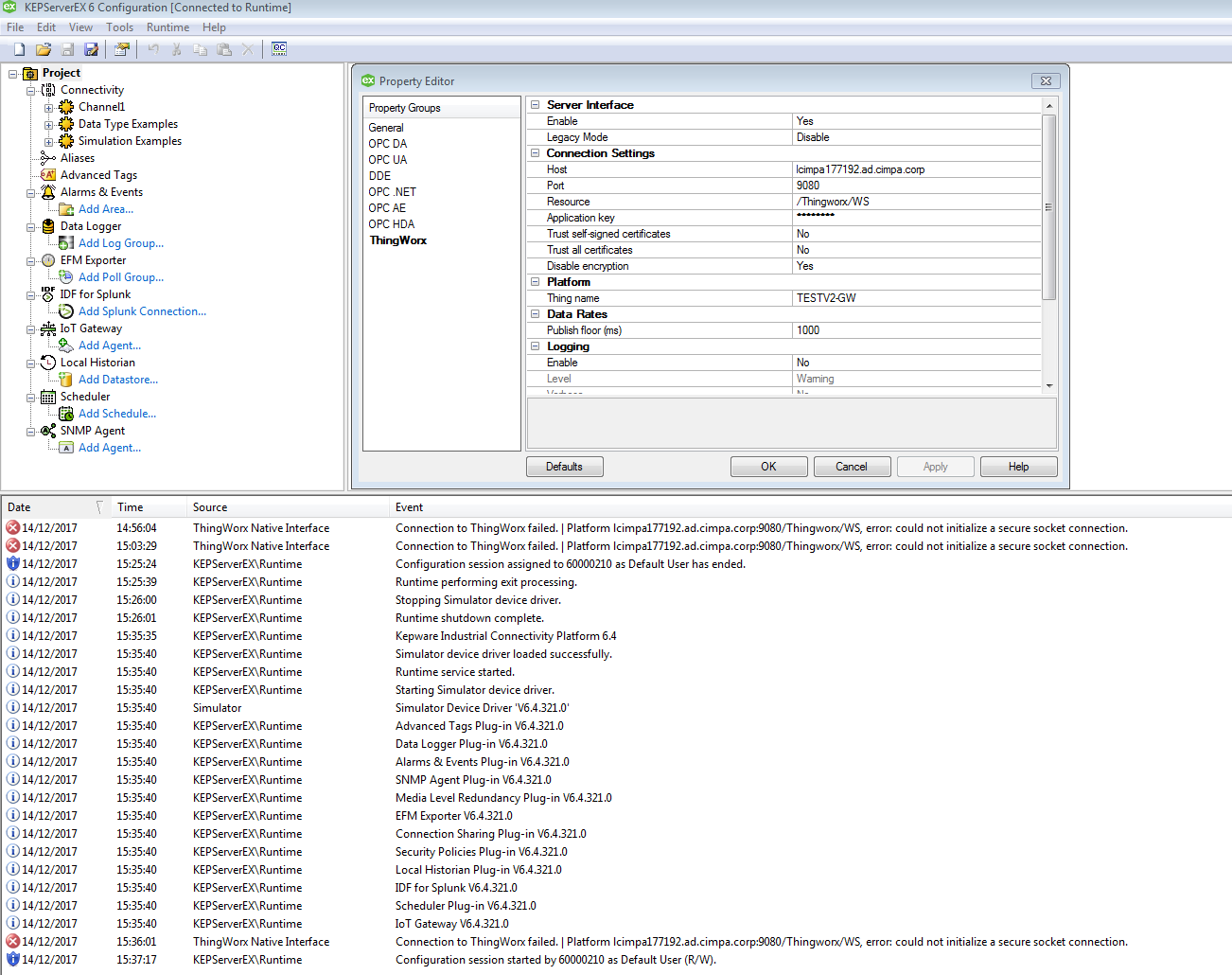This screenshot has width=1232, height=975.
Task: Create a new project via toolbar icon
Action: [17, 48]
